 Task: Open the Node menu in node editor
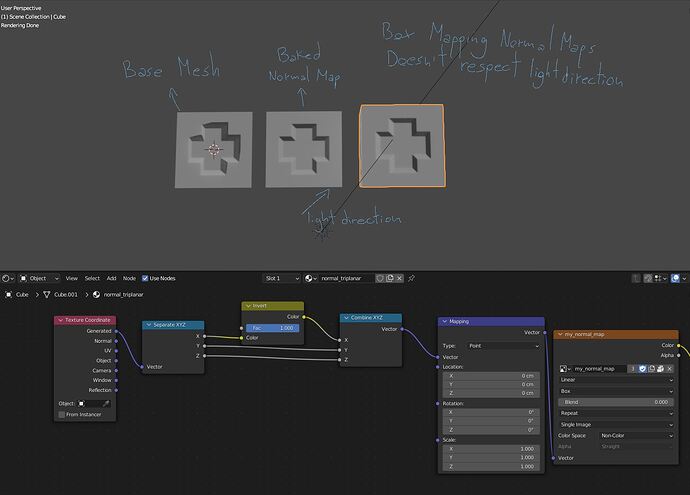pos(129,279)
